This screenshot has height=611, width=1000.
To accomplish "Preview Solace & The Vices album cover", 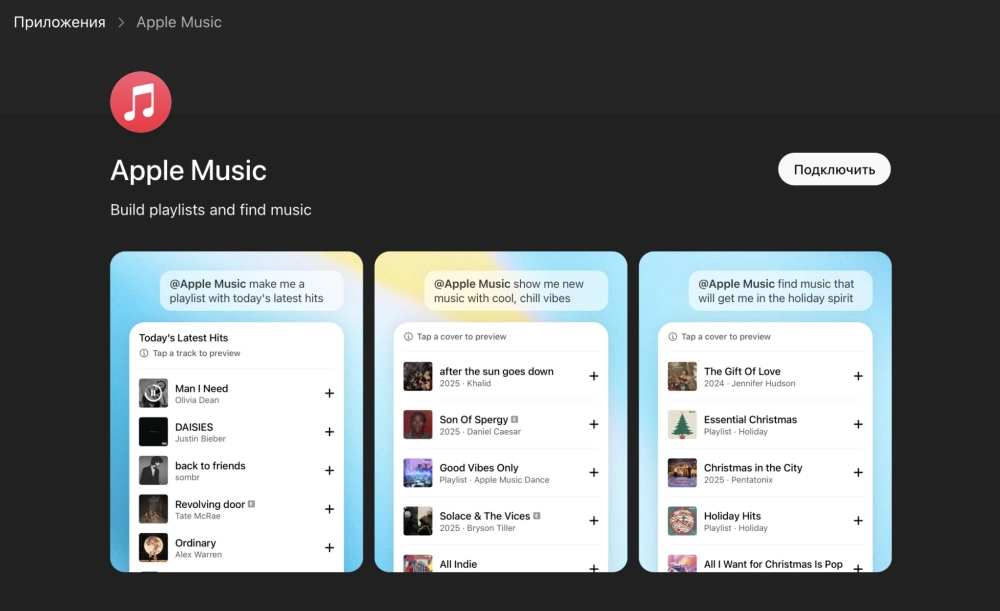I will tap(418, 521).
